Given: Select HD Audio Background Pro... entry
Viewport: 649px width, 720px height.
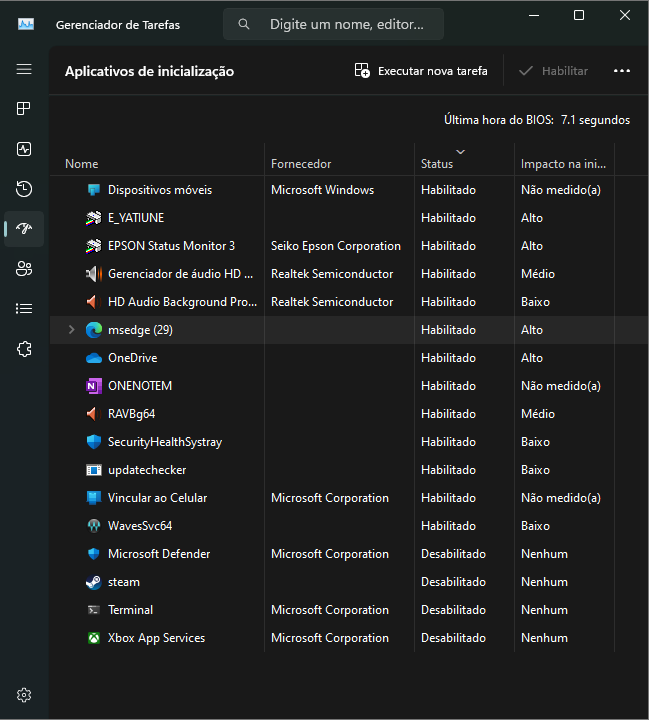Looking at the screenshot, I should (x=182, y=302).
